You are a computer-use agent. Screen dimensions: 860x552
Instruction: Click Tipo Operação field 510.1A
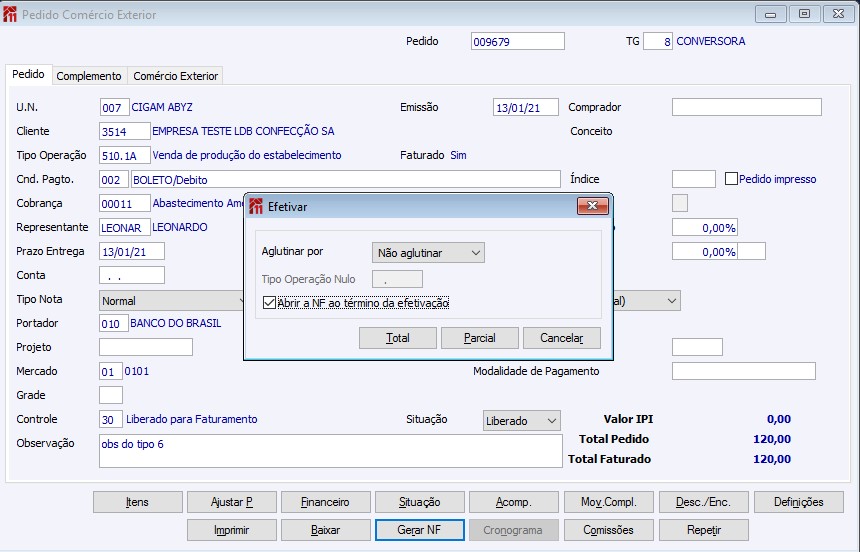click(125, 155)
